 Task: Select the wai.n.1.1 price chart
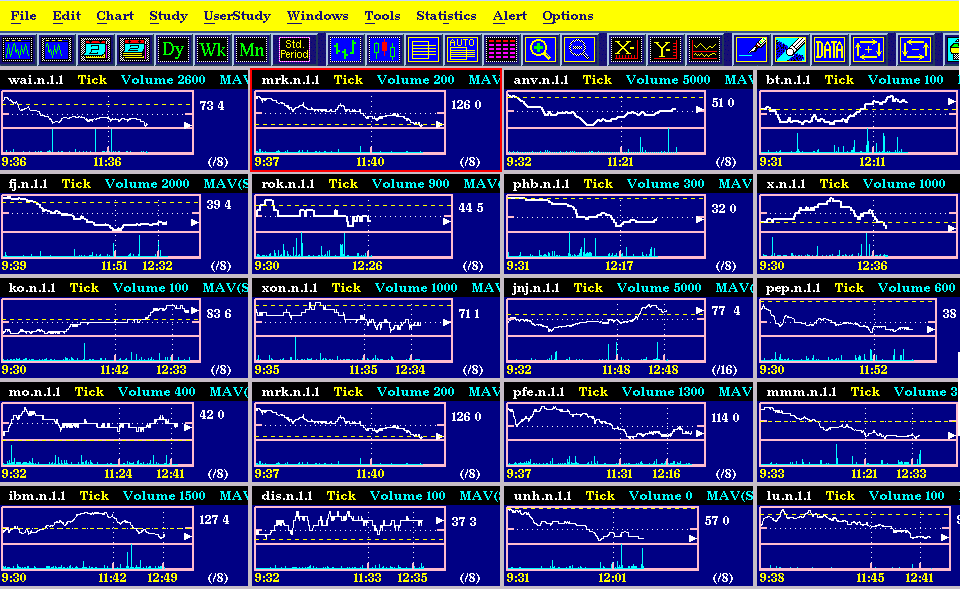click(97, 110)
